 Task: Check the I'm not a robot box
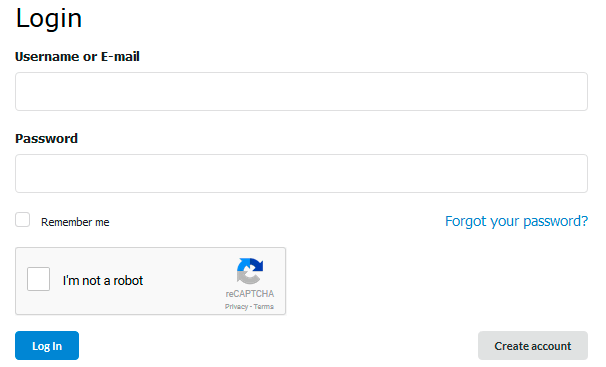tap(38, 279)
